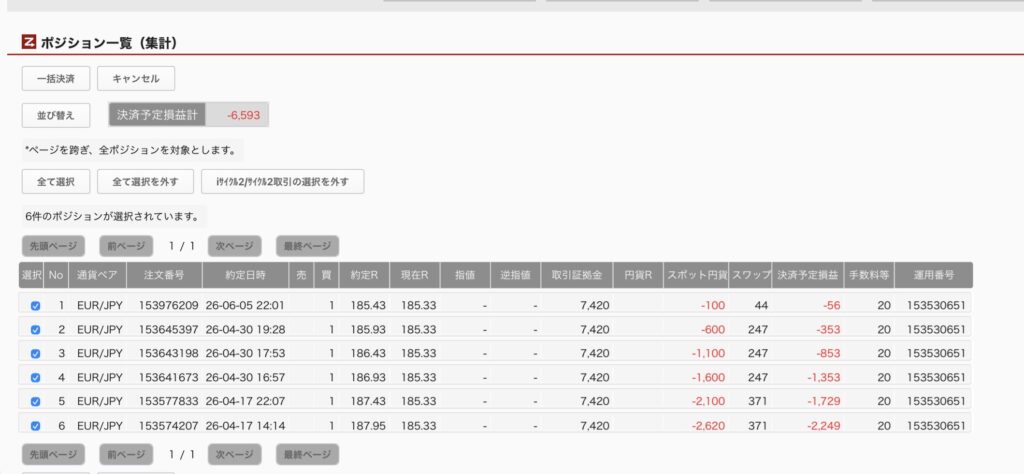Image resolution: width=1024 pixels, height=474 pixels.
Task: Click the 選択 column header
Action: point(31,275)
